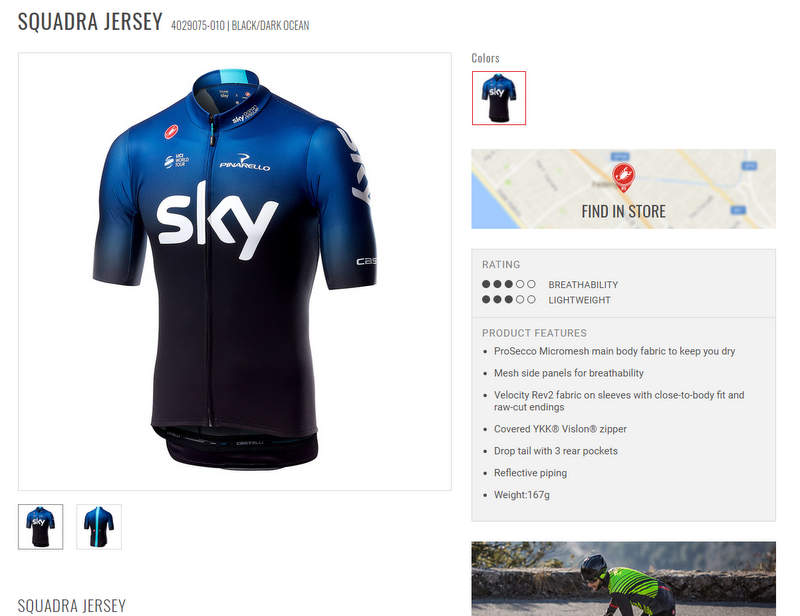Show the back-view jersey thumbnail

pos(99,526)
